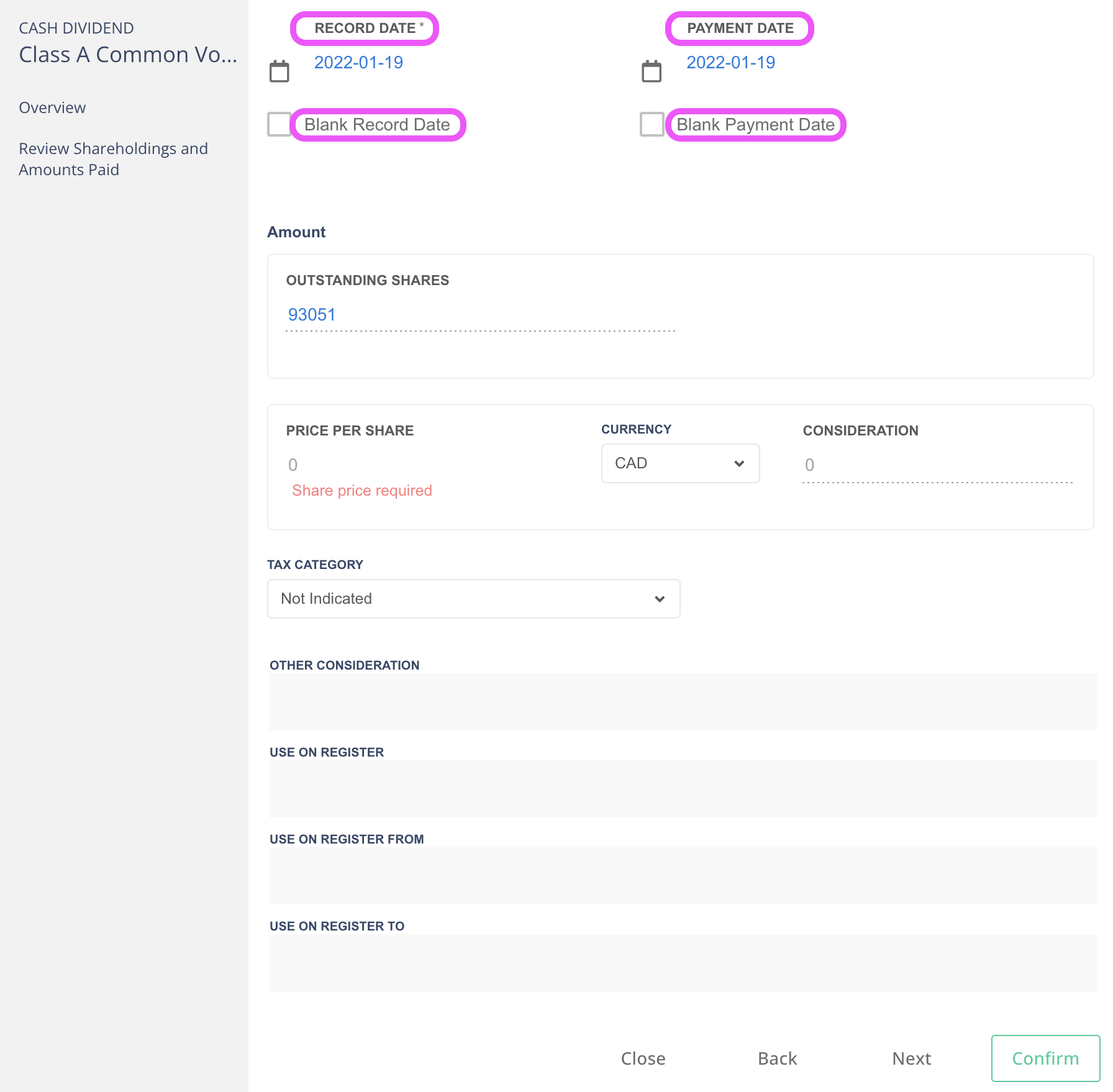Focus the Use On Register From field
Viewport: 1113px width, 1092px height.
click(683, 876)
